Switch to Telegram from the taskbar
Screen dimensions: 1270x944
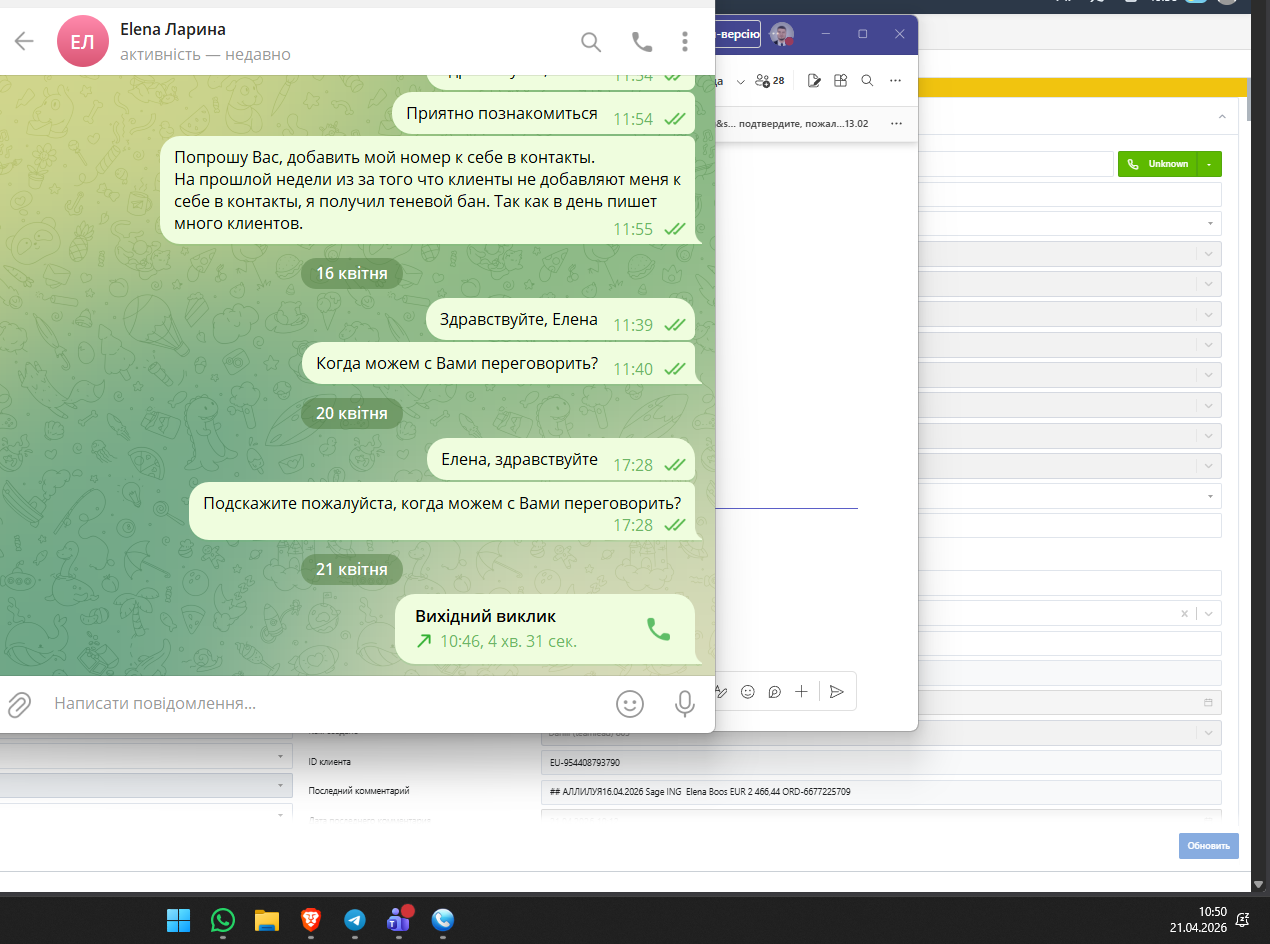tap(354, 919)
